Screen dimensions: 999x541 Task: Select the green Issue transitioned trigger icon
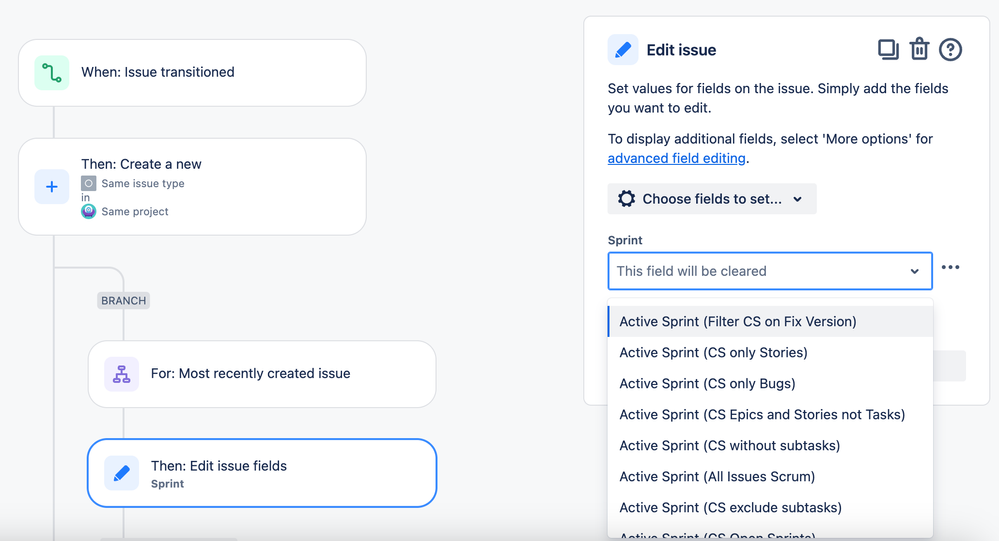tap(52, 73)
